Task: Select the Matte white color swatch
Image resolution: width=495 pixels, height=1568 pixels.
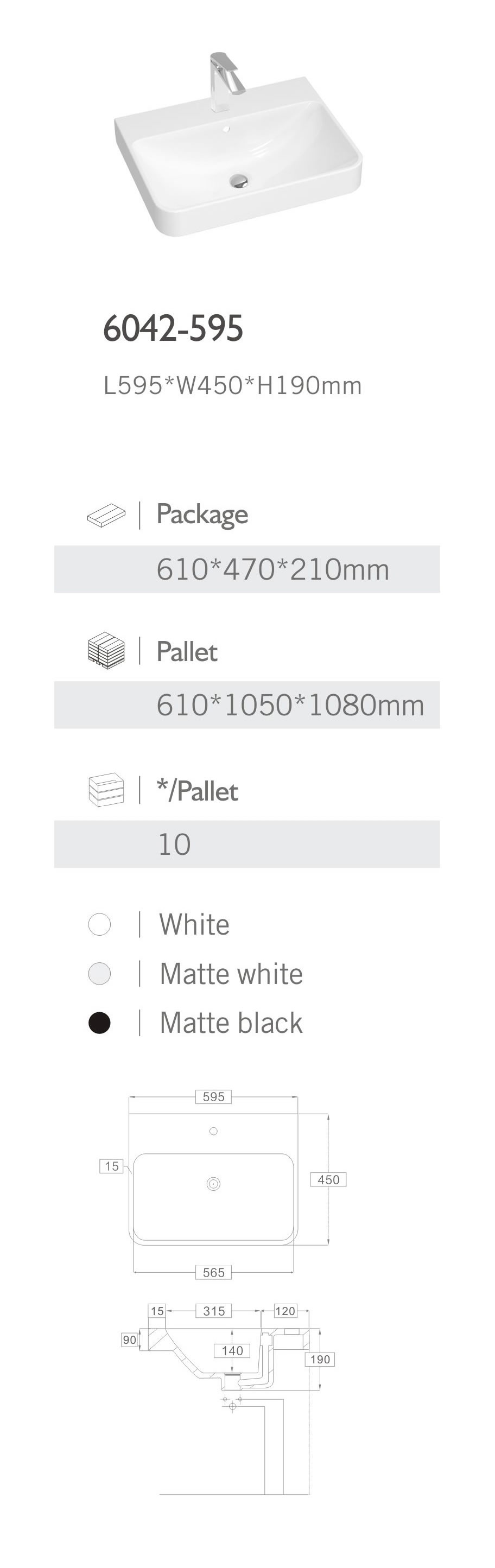Action: coord(99,973)
